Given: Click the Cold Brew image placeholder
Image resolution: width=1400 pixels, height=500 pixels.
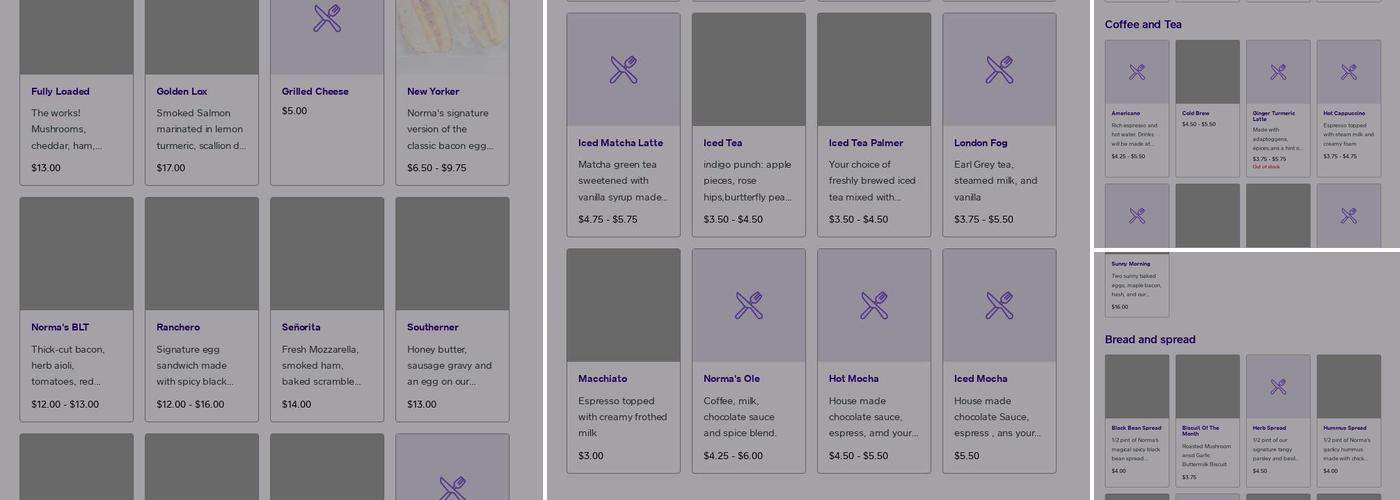Looking at the screenshot, I should [1208, 72].
